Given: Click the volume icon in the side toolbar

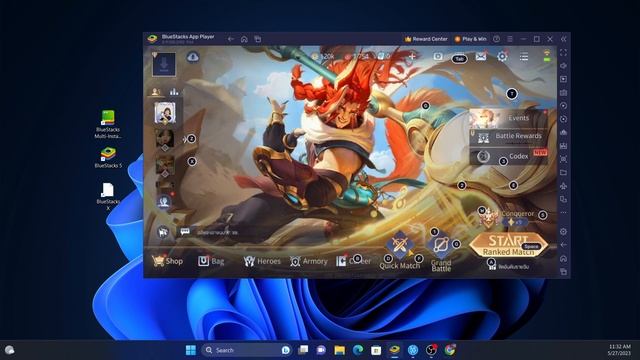Looking at the screenshot, I should [x=563, y=66].
